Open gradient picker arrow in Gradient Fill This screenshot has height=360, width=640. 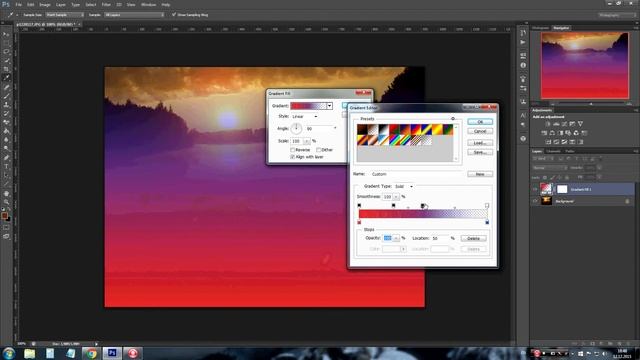(329, 106)
